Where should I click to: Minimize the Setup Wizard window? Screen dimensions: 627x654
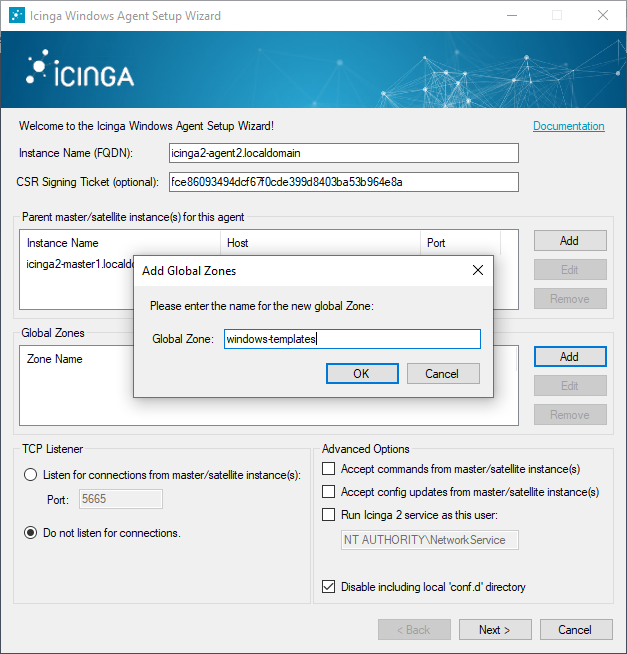(x=511, y=16)
